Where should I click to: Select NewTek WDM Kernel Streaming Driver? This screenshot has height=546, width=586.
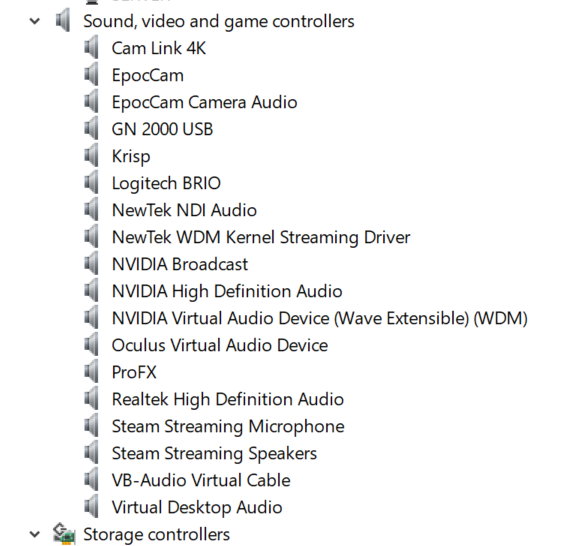pyautogui.click(x=261, y=238)
